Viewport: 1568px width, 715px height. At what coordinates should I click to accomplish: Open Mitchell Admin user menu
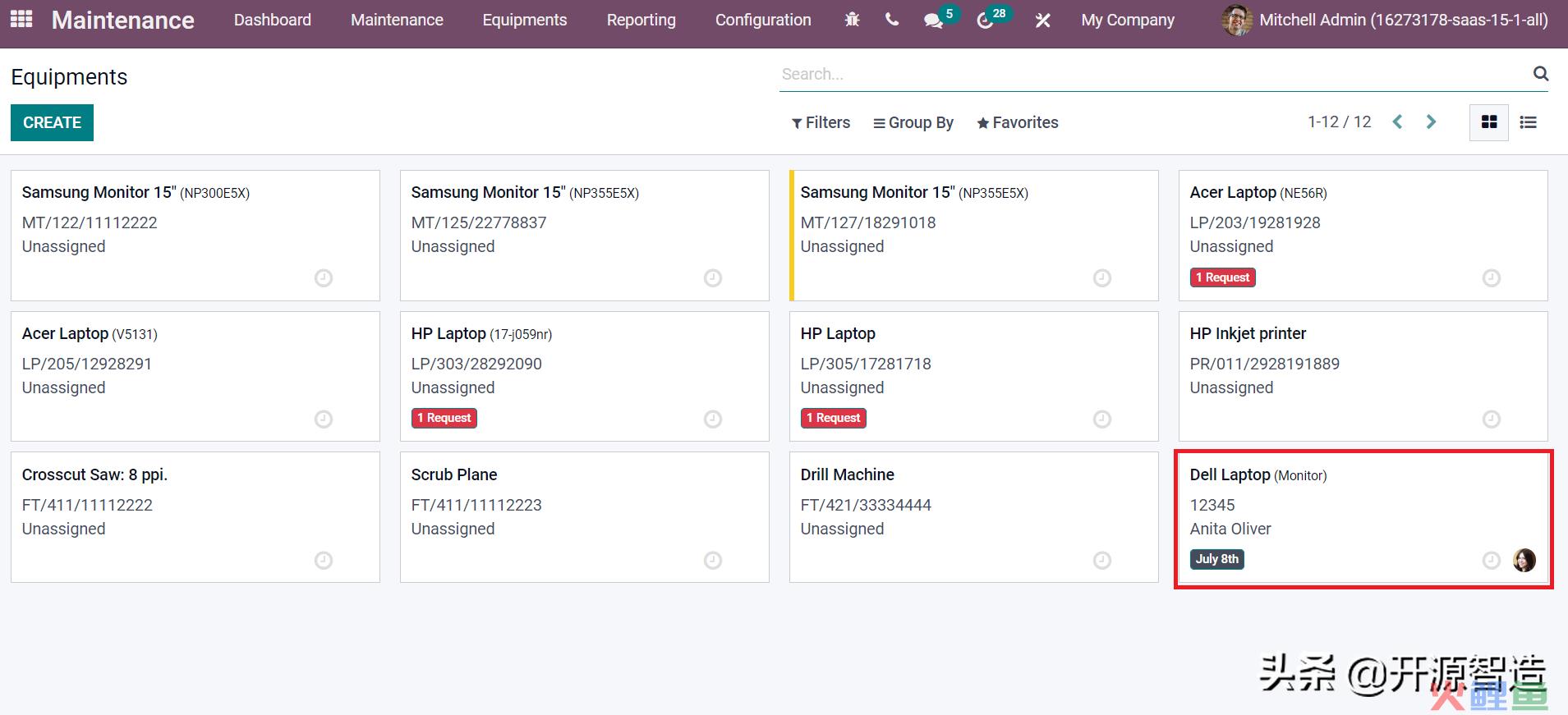pos(1386,20)
